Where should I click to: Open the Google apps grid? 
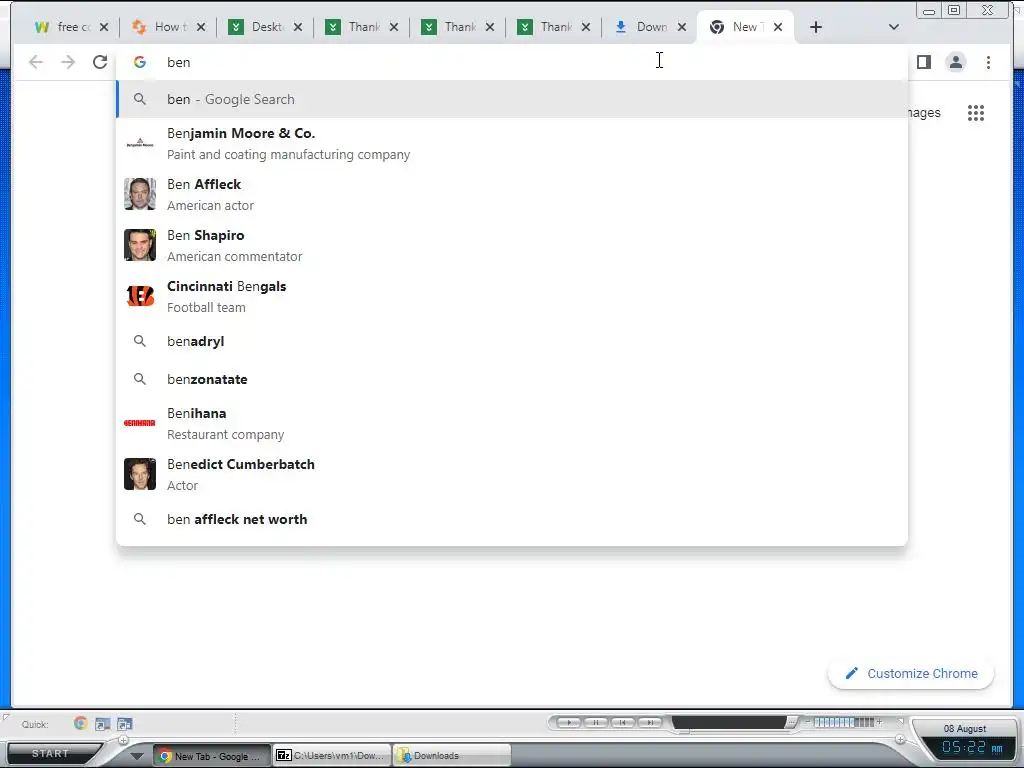click(976, 113)
